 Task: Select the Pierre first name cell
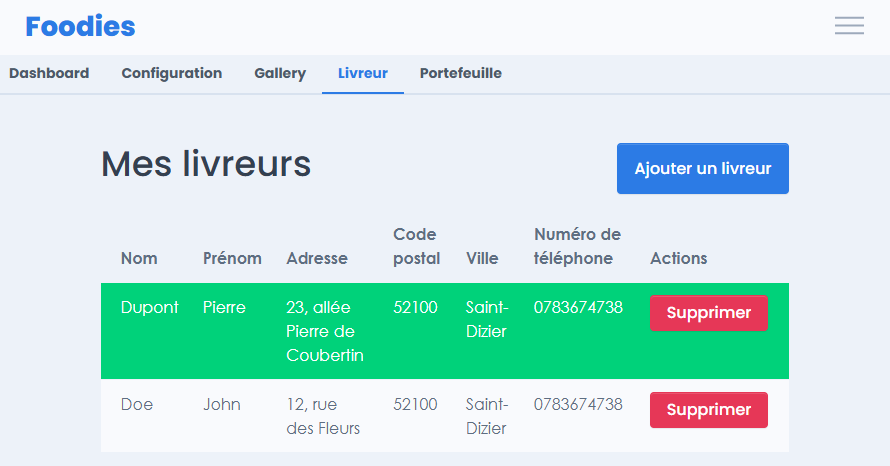point(224,307)
